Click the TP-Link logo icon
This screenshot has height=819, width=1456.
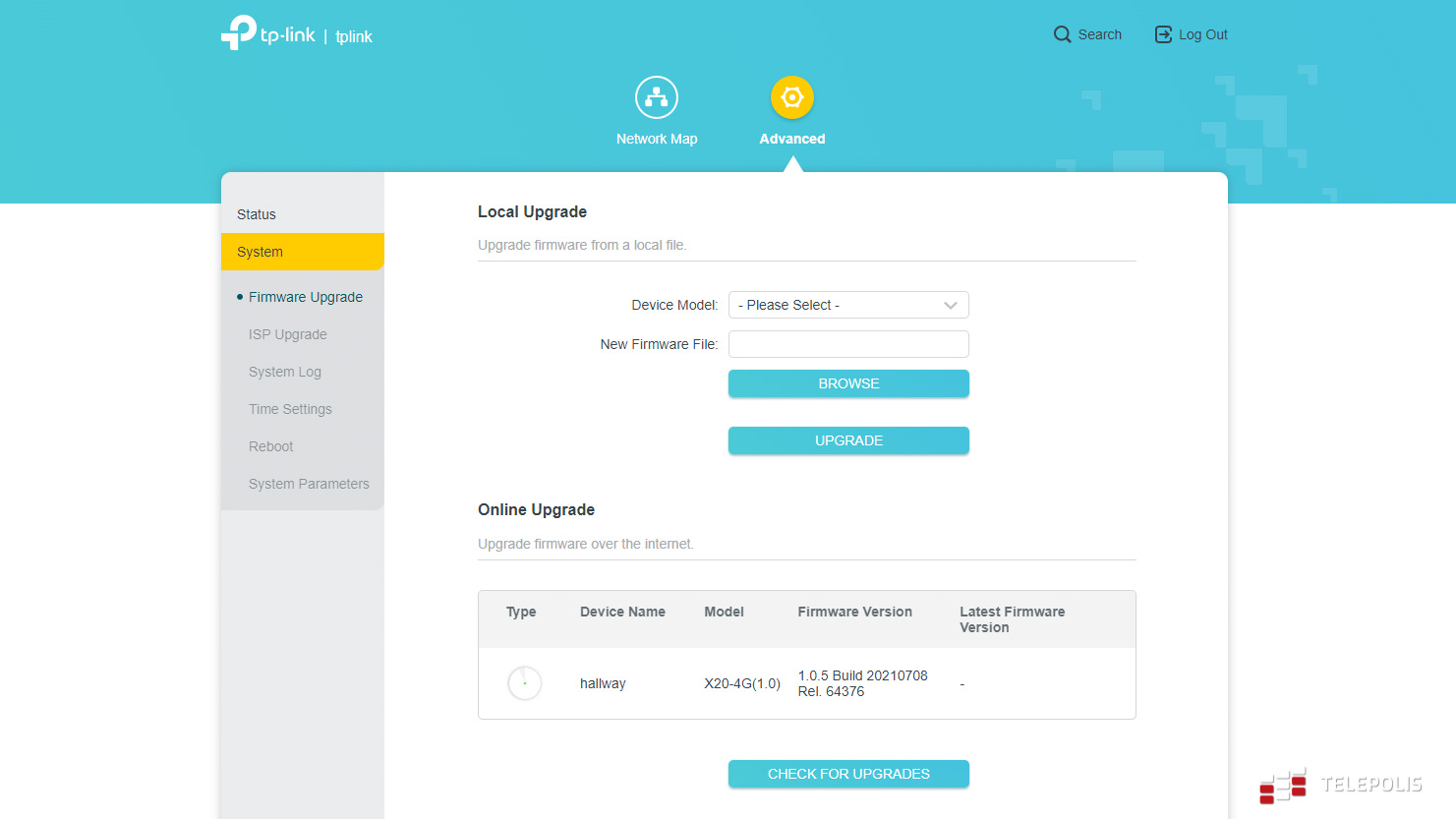[x=239, y=32]
